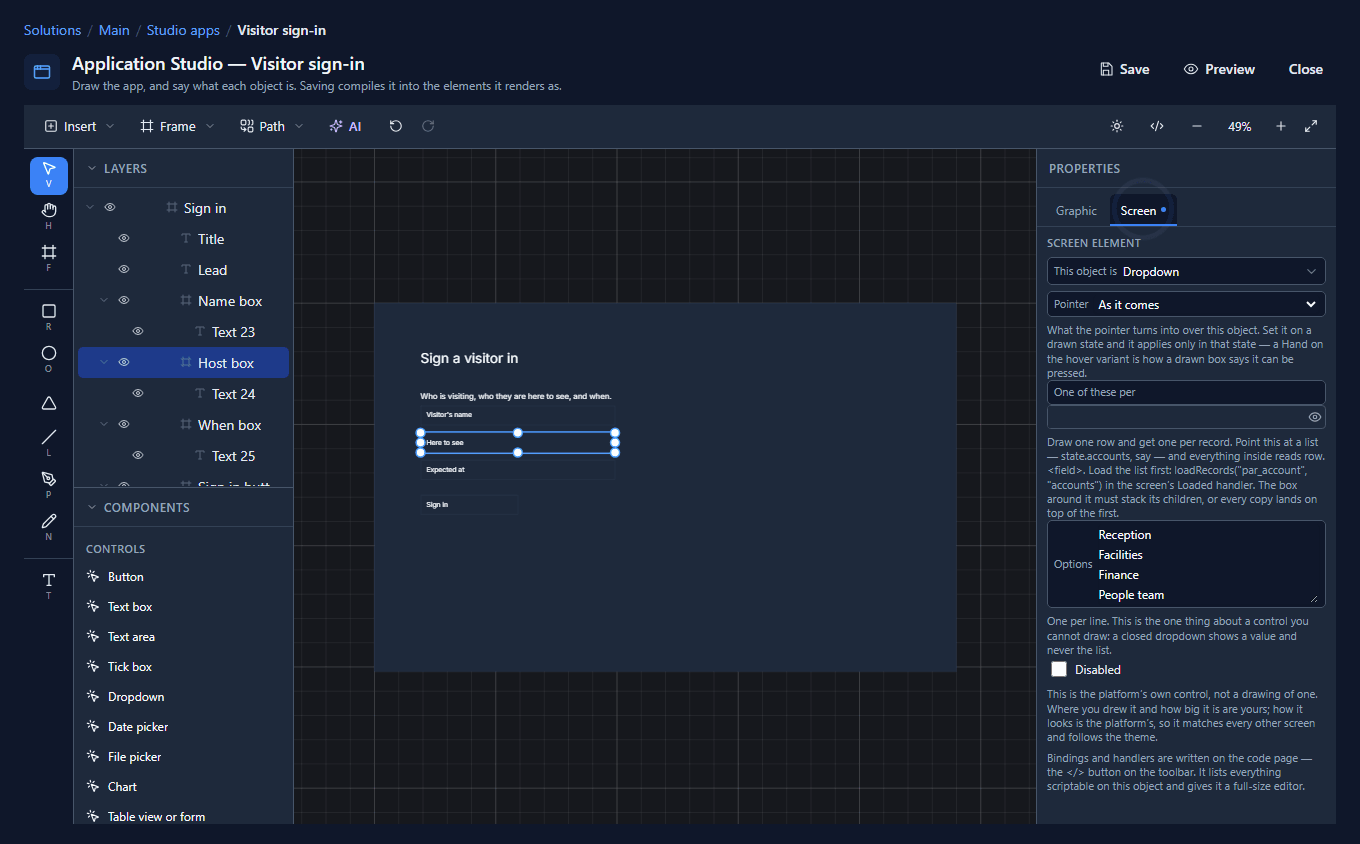The width and height of the screenshot is (1360, 844).
Task: Switch to the Screen tab
Action: [x=1144, y=211]
